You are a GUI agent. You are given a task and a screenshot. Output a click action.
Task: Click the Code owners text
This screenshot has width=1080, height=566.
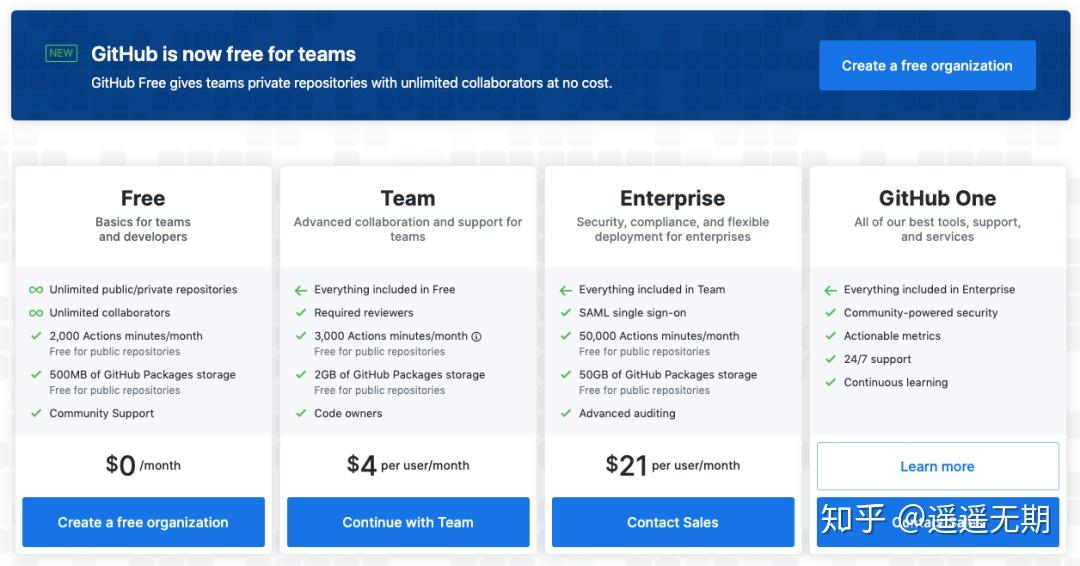pos(348,413)
